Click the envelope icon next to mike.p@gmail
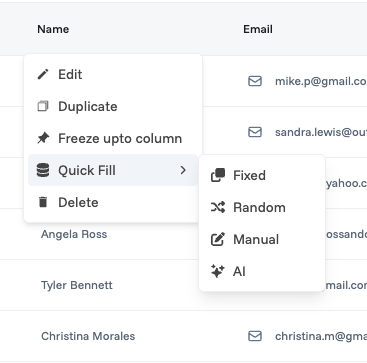The height and width of the screenshot is (363, 367). pyautogui.click(x=255, y=81)
